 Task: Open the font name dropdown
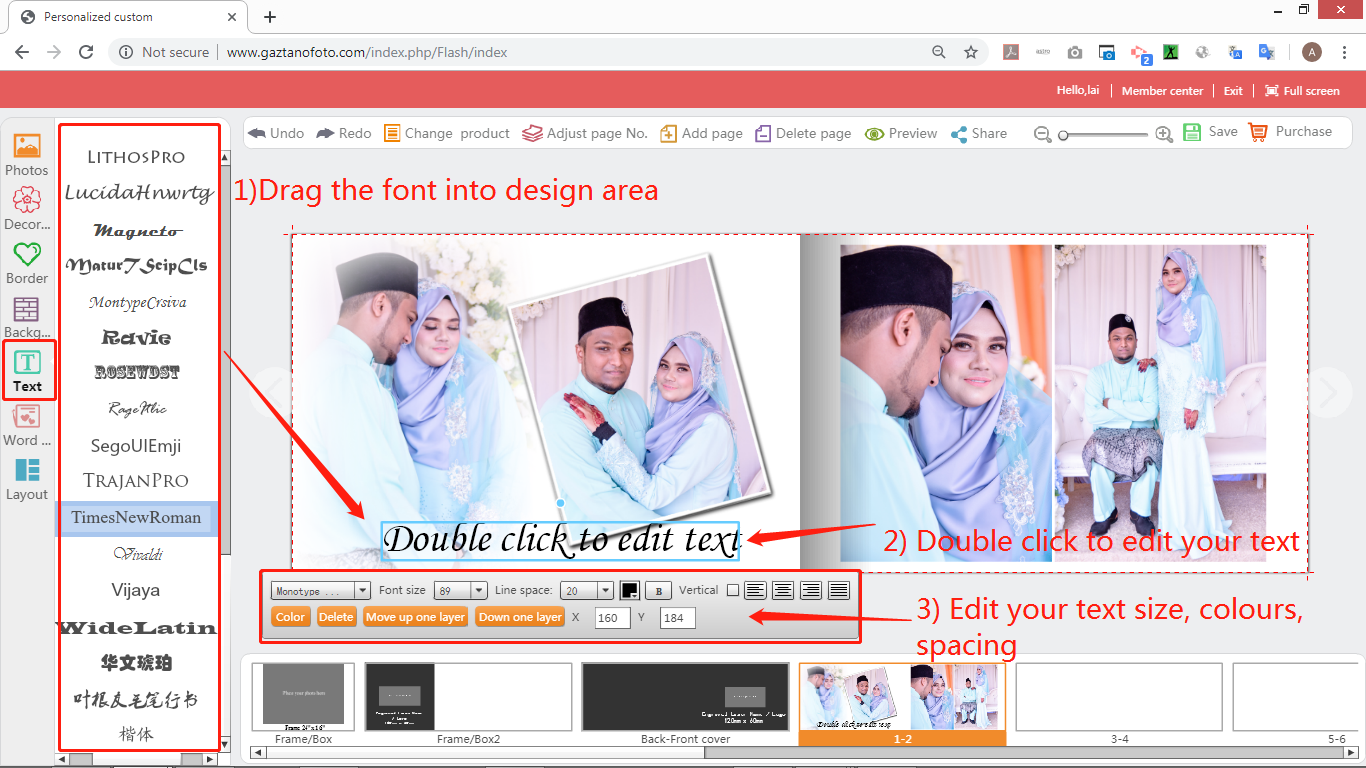coord(321,591)
